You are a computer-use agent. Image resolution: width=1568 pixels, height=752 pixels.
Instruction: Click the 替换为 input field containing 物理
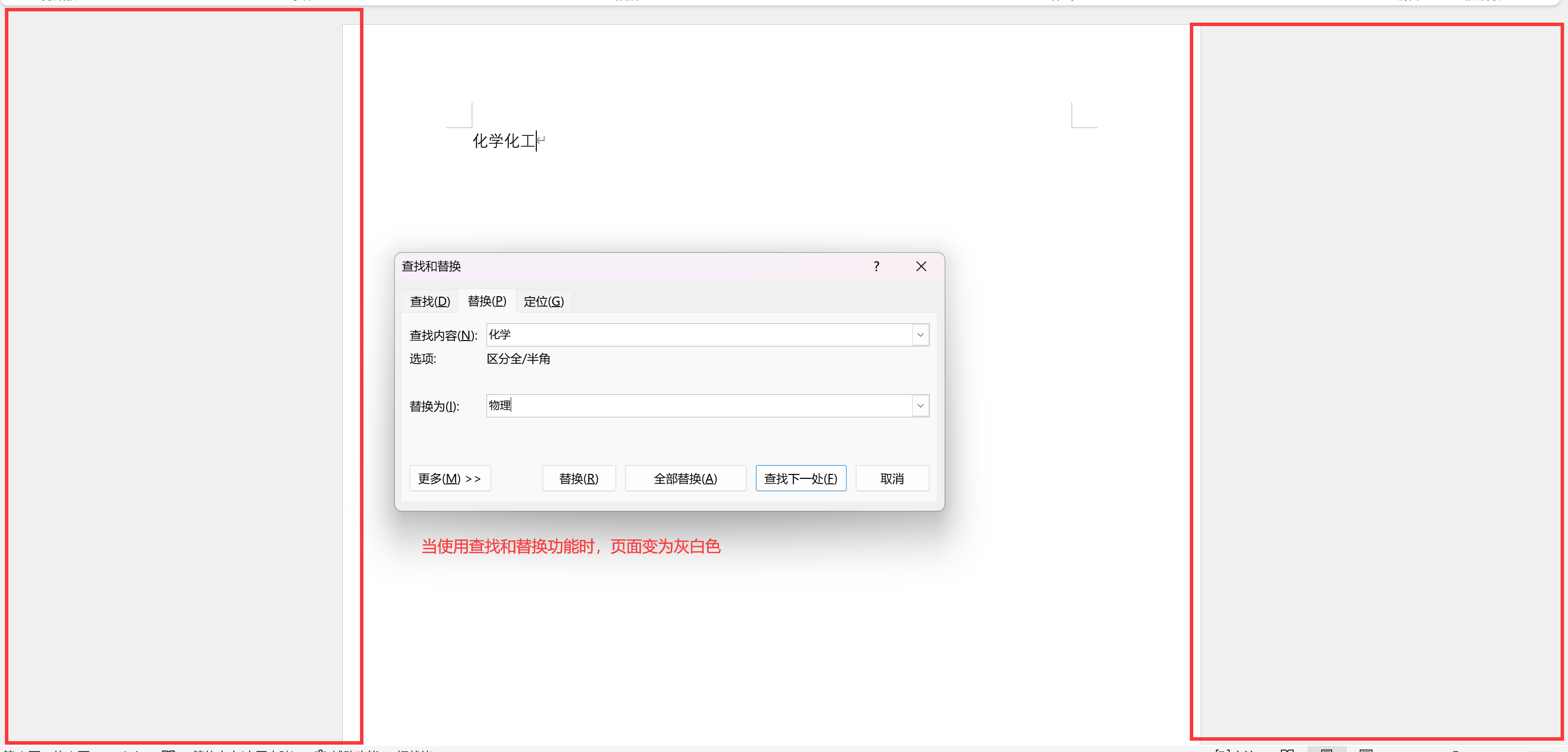pos(699,405)
